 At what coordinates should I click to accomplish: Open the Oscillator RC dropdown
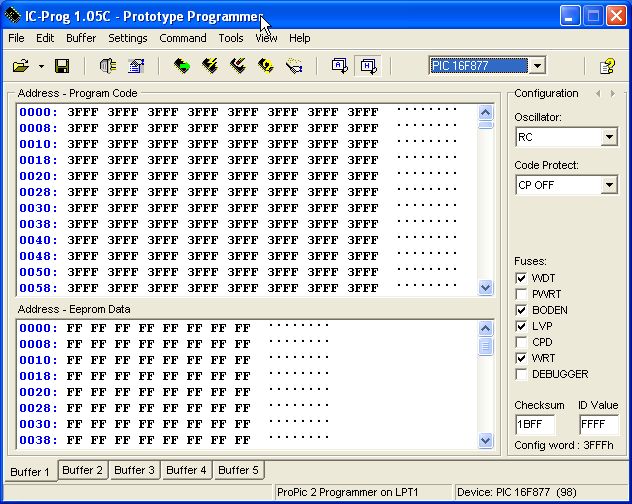click(609, 137)
